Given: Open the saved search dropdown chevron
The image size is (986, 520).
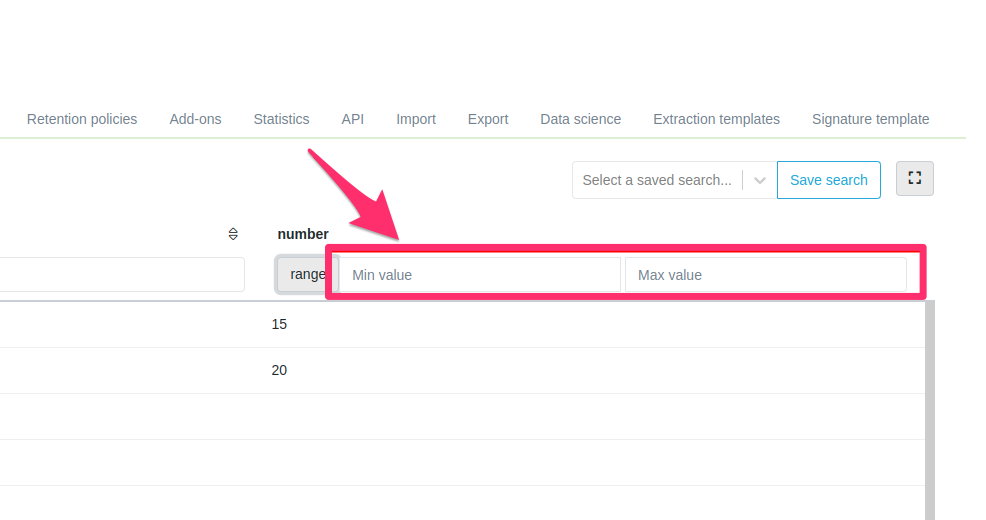Looking at the screenshot, I should 760,180.
